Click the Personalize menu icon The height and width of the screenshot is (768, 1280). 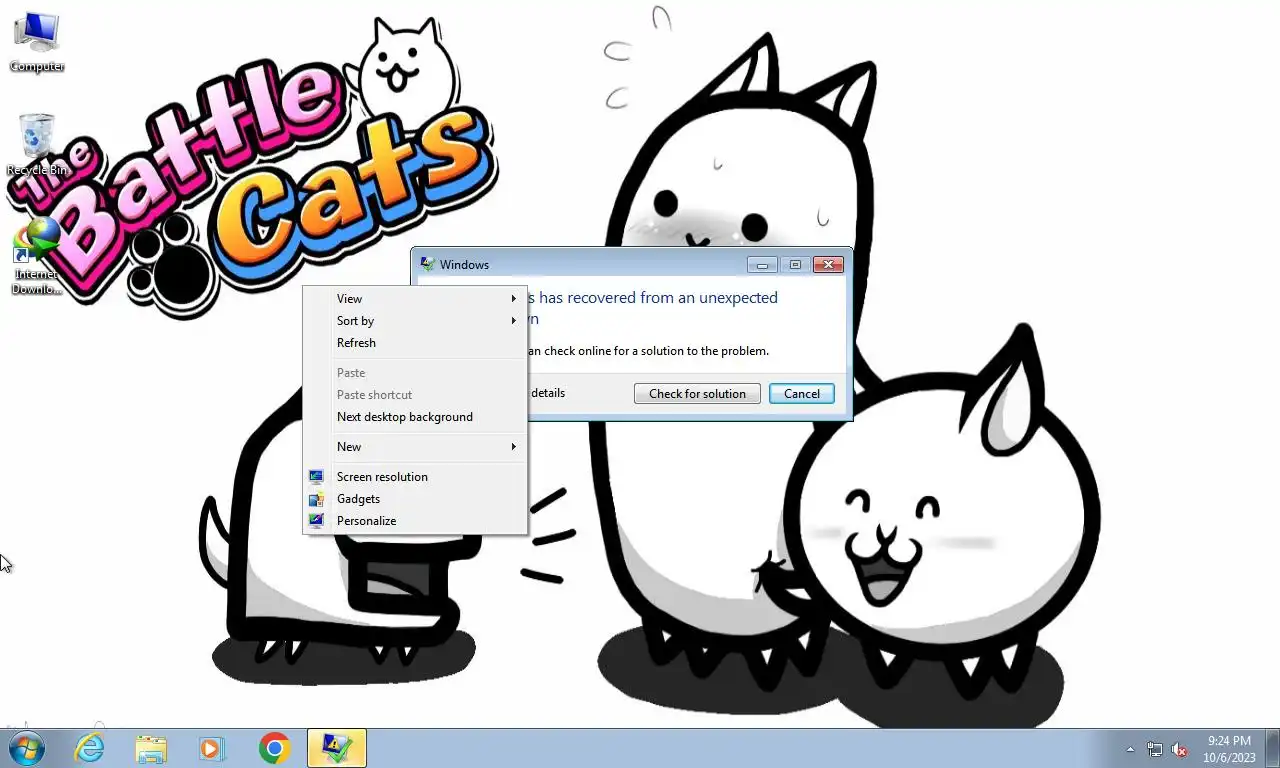pyautogui.click(x=316, y=521)
